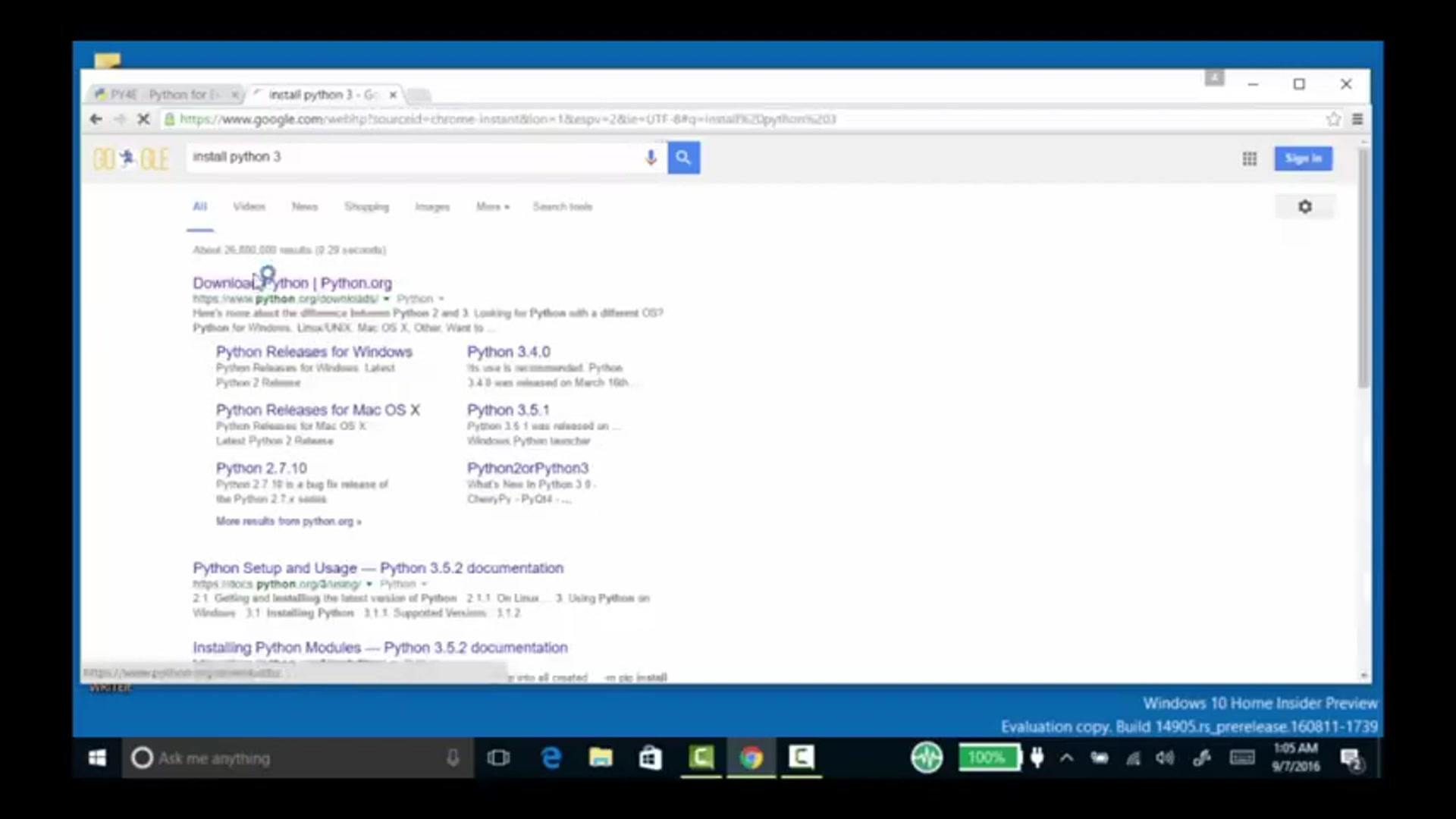This screenshot has height=819, width=1456.
Task: Open Python2orPython3 link
Action: 528,468
